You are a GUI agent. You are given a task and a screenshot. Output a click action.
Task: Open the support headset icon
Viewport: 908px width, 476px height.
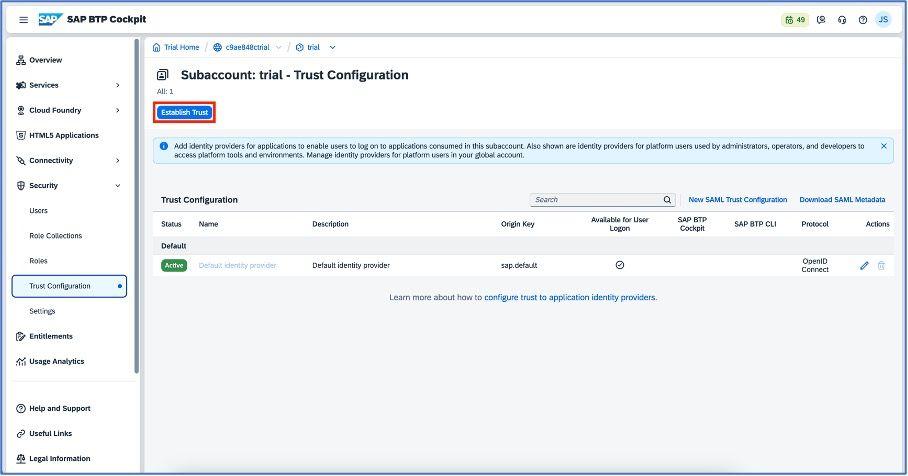coord(842,20)
